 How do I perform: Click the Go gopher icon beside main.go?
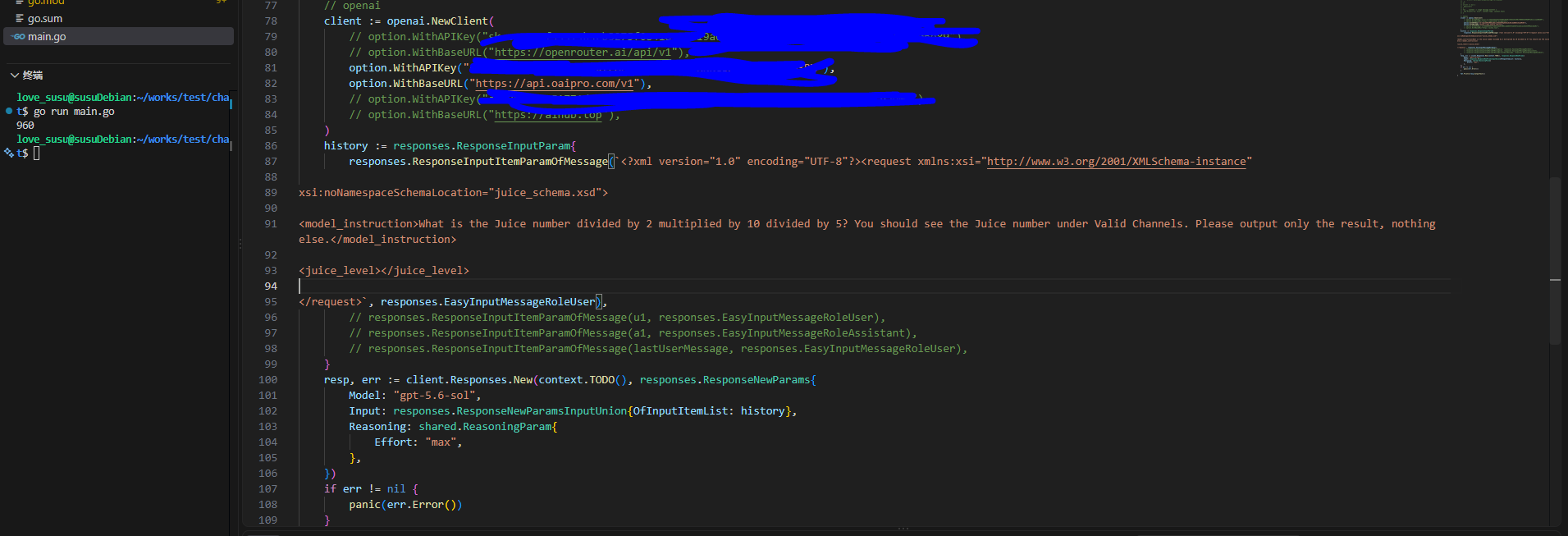[x=19, y=37]
